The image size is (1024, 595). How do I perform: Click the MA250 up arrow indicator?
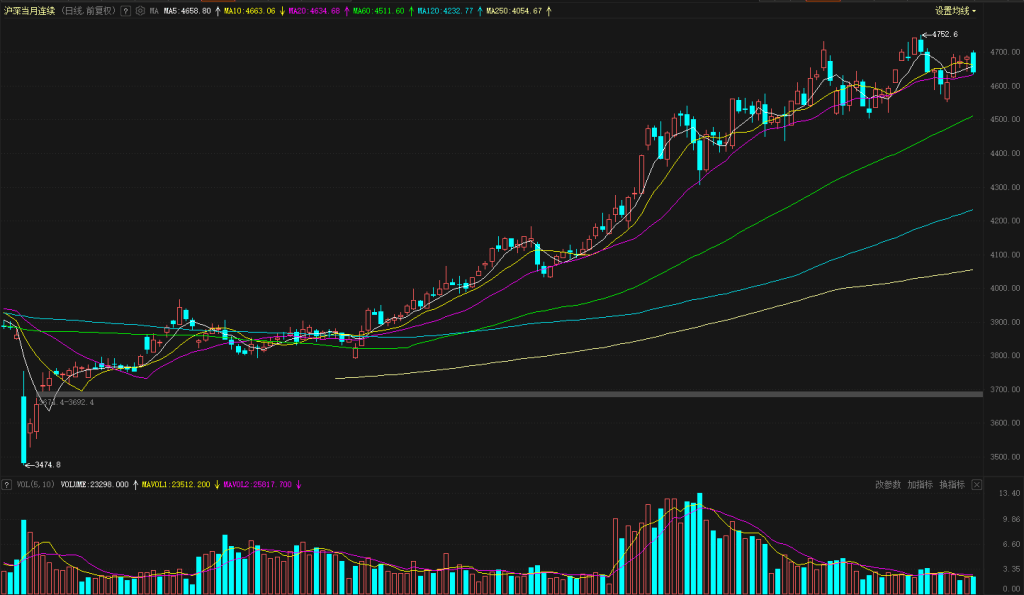coord(548,11)
